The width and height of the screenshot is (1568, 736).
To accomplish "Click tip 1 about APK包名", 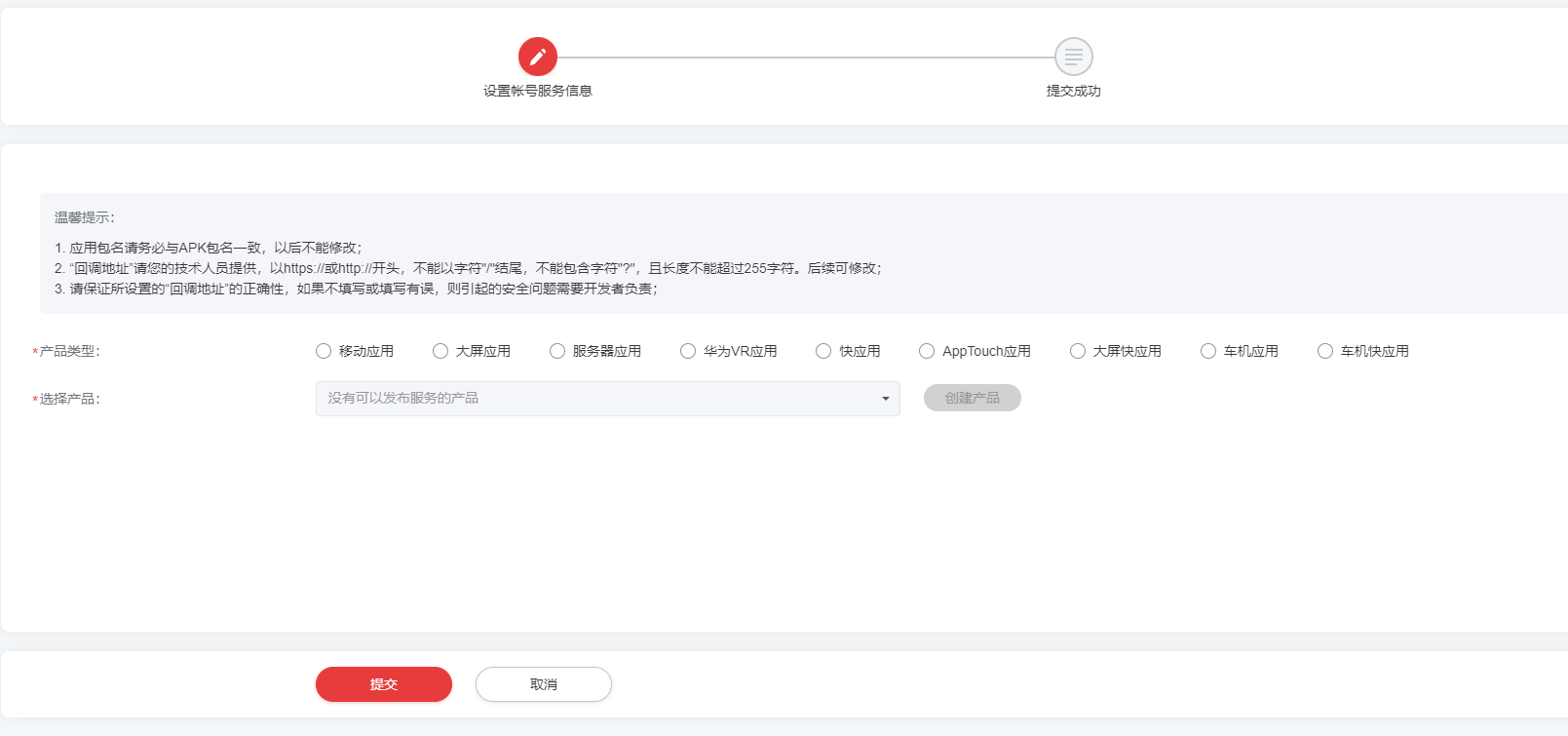I will 209,248.
